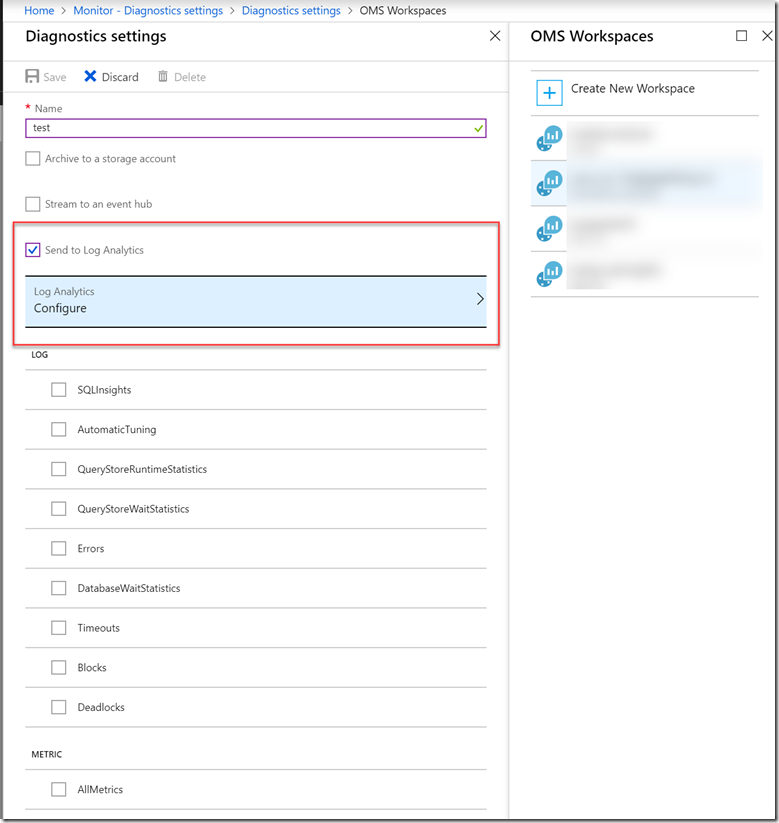Click the Name input field containing test
The width and height of the screenshot is (779, 823).
pos(256,128)
